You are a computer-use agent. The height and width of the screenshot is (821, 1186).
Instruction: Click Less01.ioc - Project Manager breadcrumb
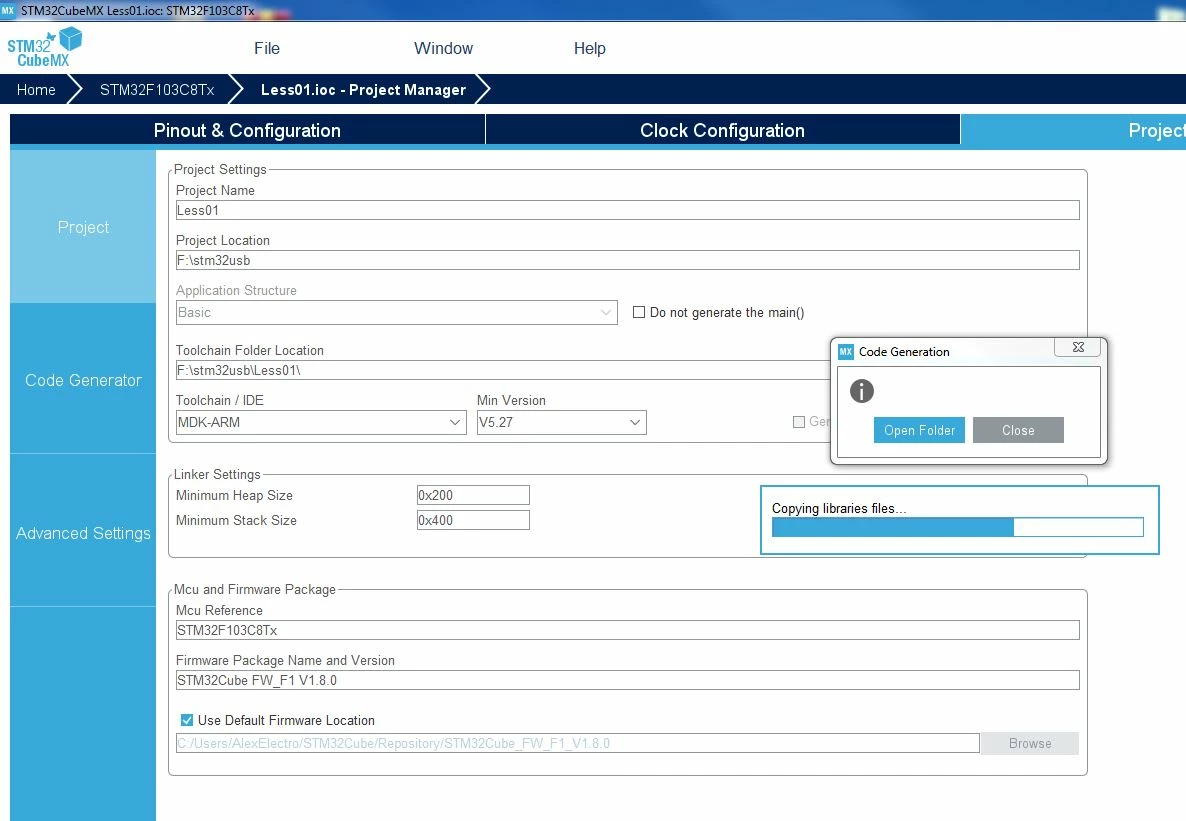[x=363, y=89]
